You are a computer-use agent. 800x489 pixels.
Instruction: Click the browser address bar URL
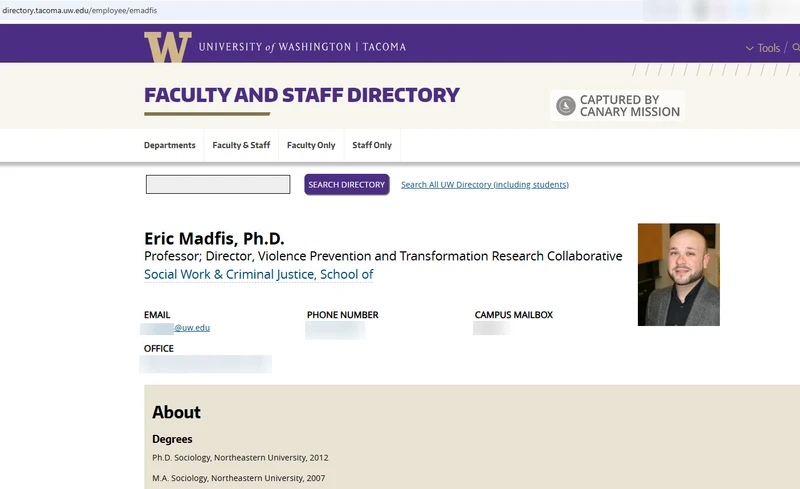(x=80, y=10)
